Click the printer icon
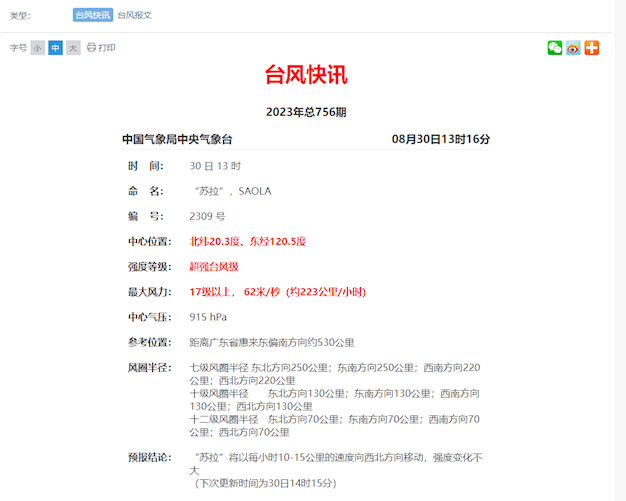The image size is (626, 501). (91, 47)
